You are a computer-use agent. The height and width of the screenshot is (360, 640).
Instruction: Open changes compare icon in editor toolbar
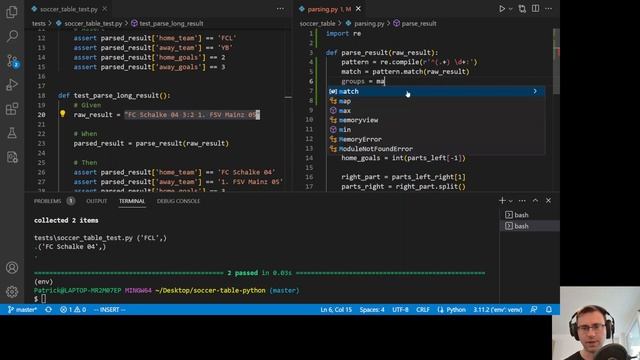[x=522, y=9]
